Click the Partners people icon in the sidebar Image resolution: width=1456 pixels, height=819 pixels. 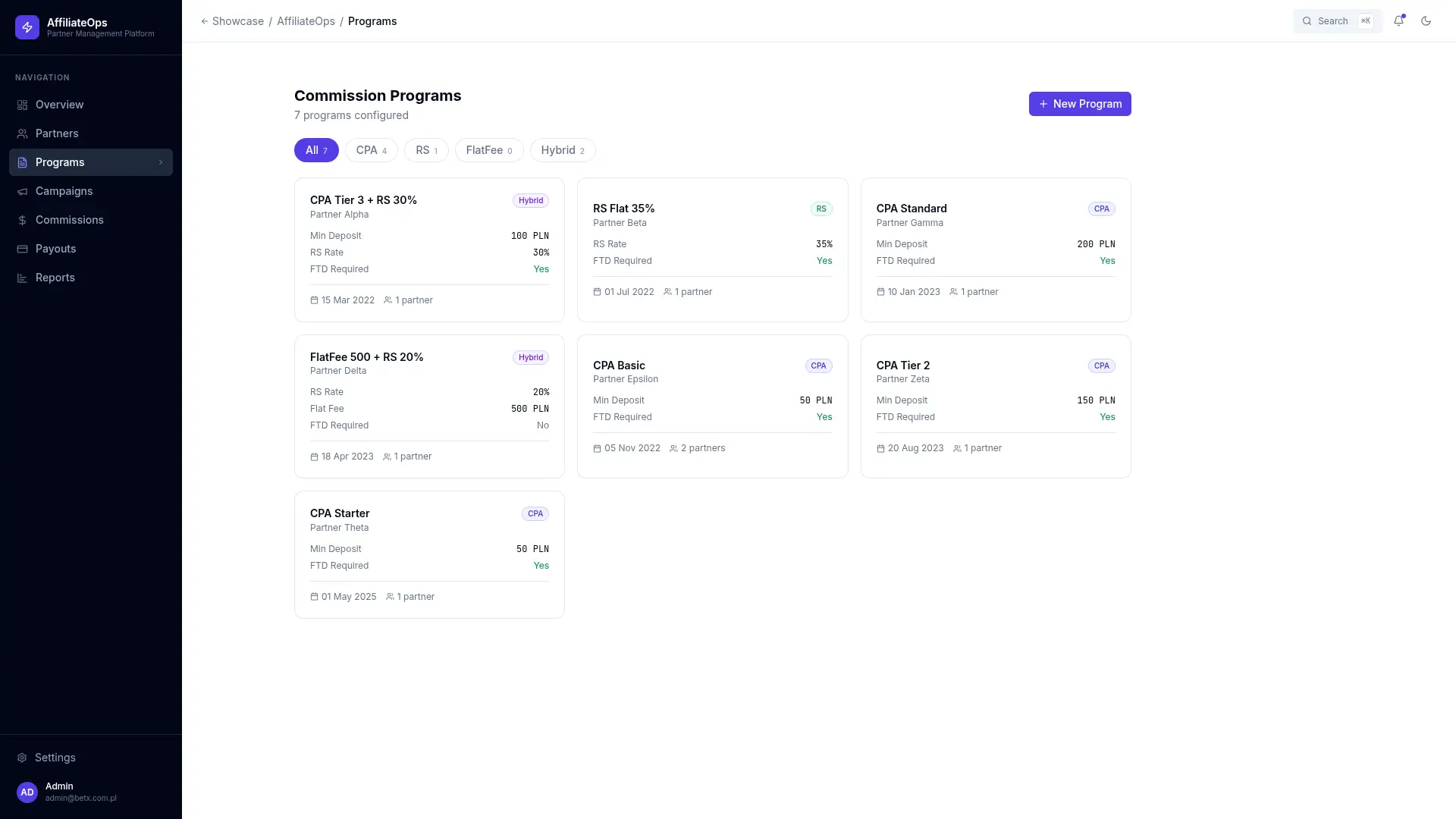(x=22, y=133)
